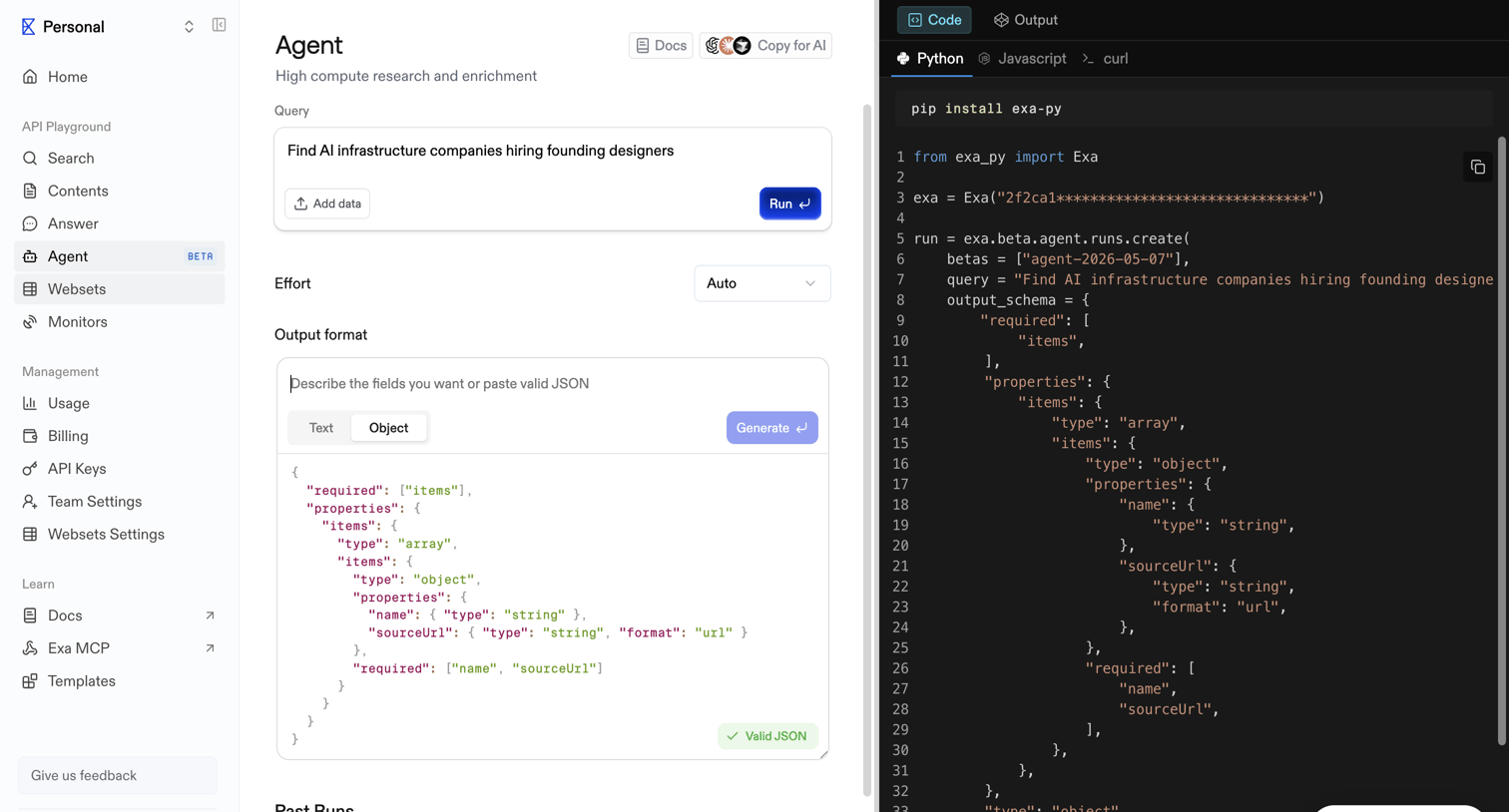Click the Search item in API Playground
This screenshot has width=1509, height=812.
click(x=120, y=159)
